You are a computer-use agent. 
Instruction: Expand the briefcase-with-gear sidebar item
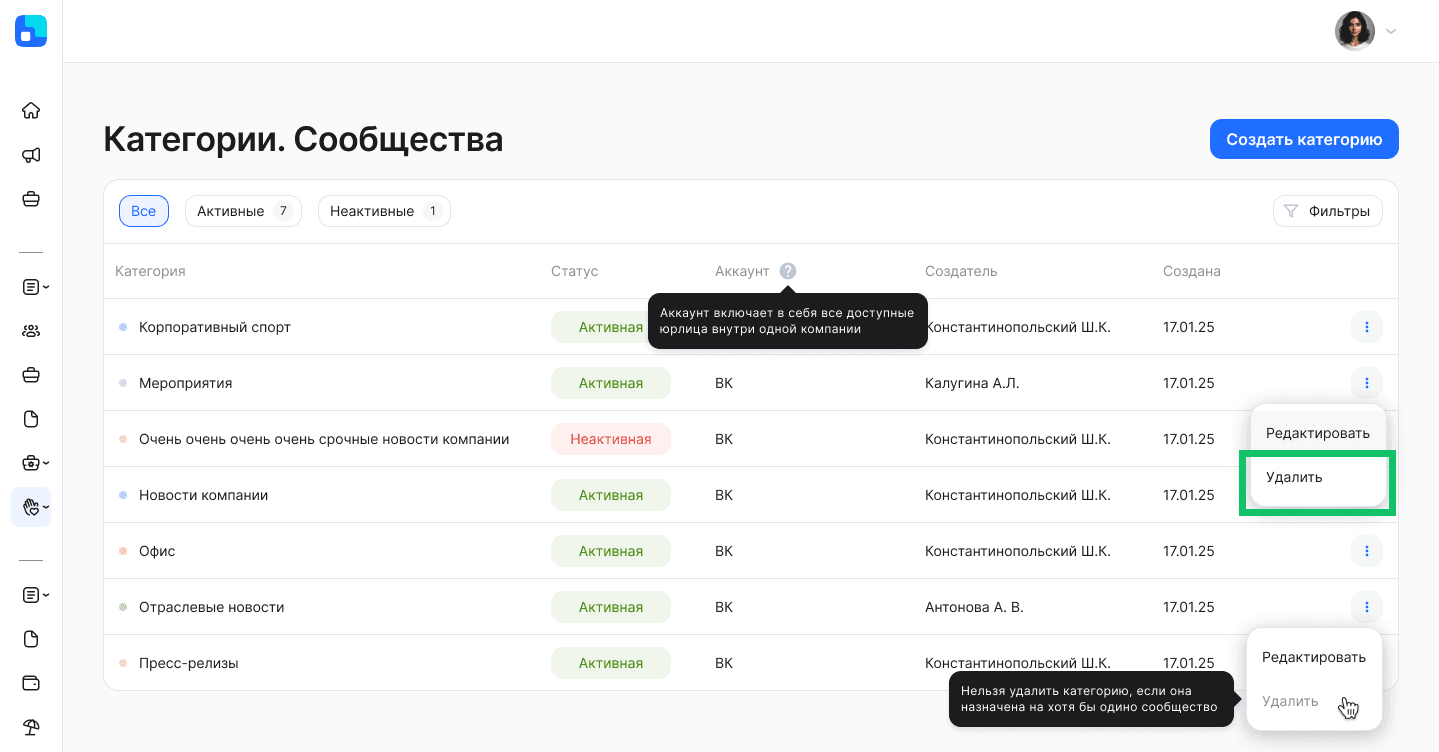(31, 462)
